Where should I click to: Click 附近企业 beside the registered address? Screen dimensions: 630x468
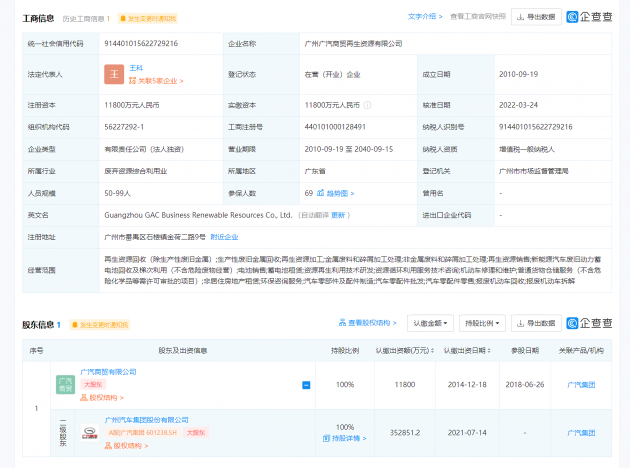pyautogui.click(x=224, y=236)
